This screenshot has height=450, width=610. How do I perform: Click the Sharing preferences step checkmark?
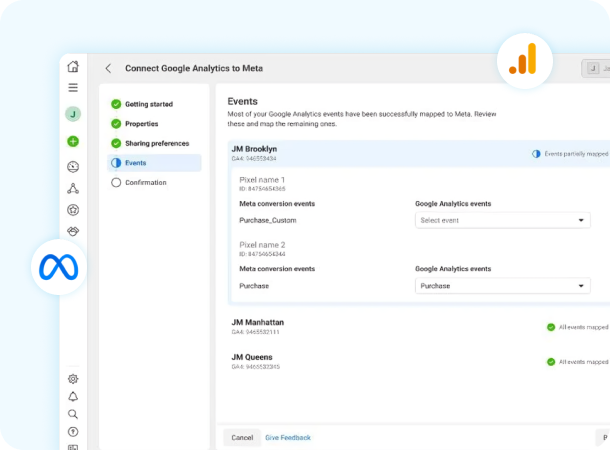[x=116, y=143]
